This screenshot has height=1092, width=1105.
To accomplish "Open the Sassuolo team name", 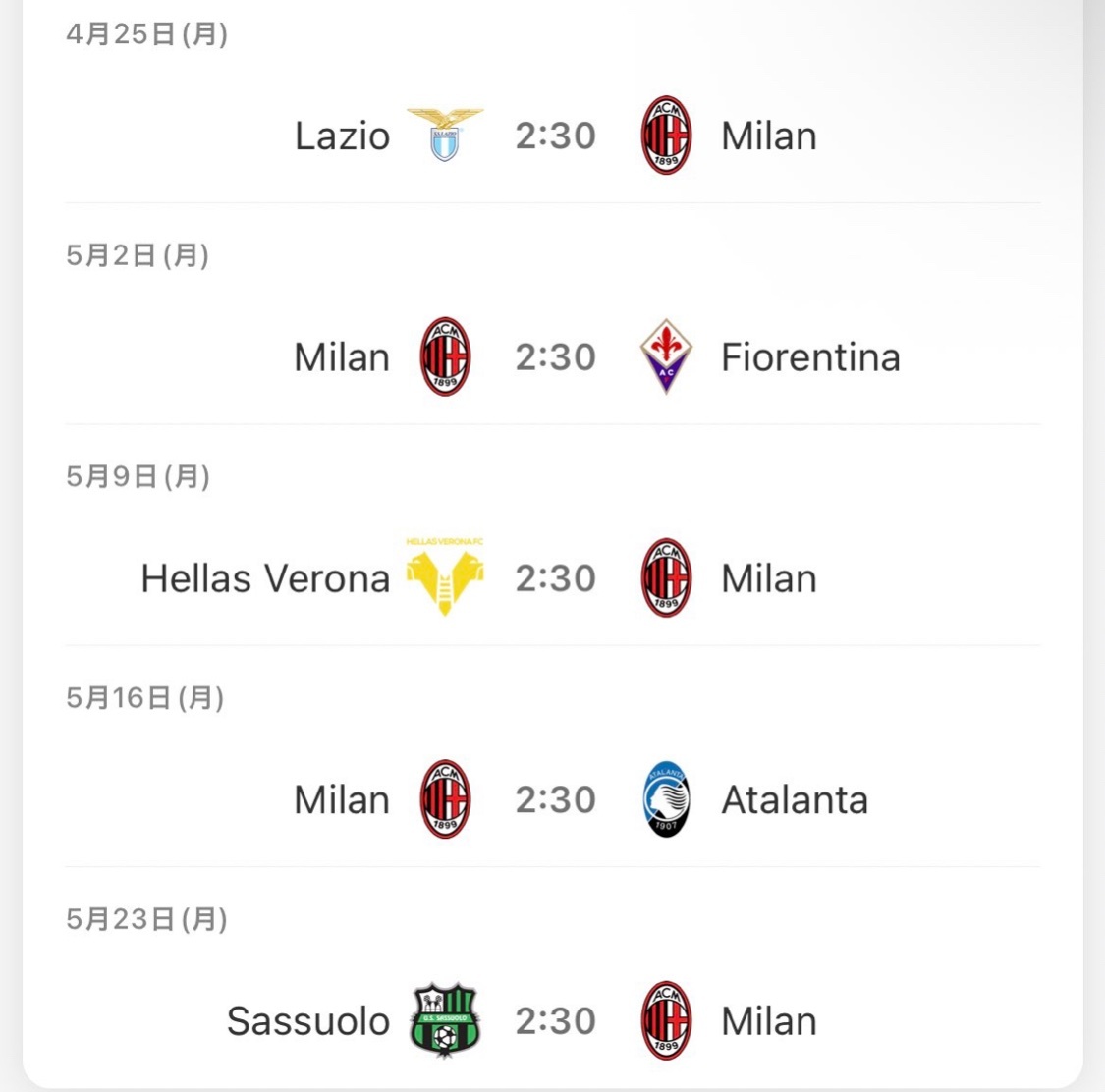I will coord(308,1021).
